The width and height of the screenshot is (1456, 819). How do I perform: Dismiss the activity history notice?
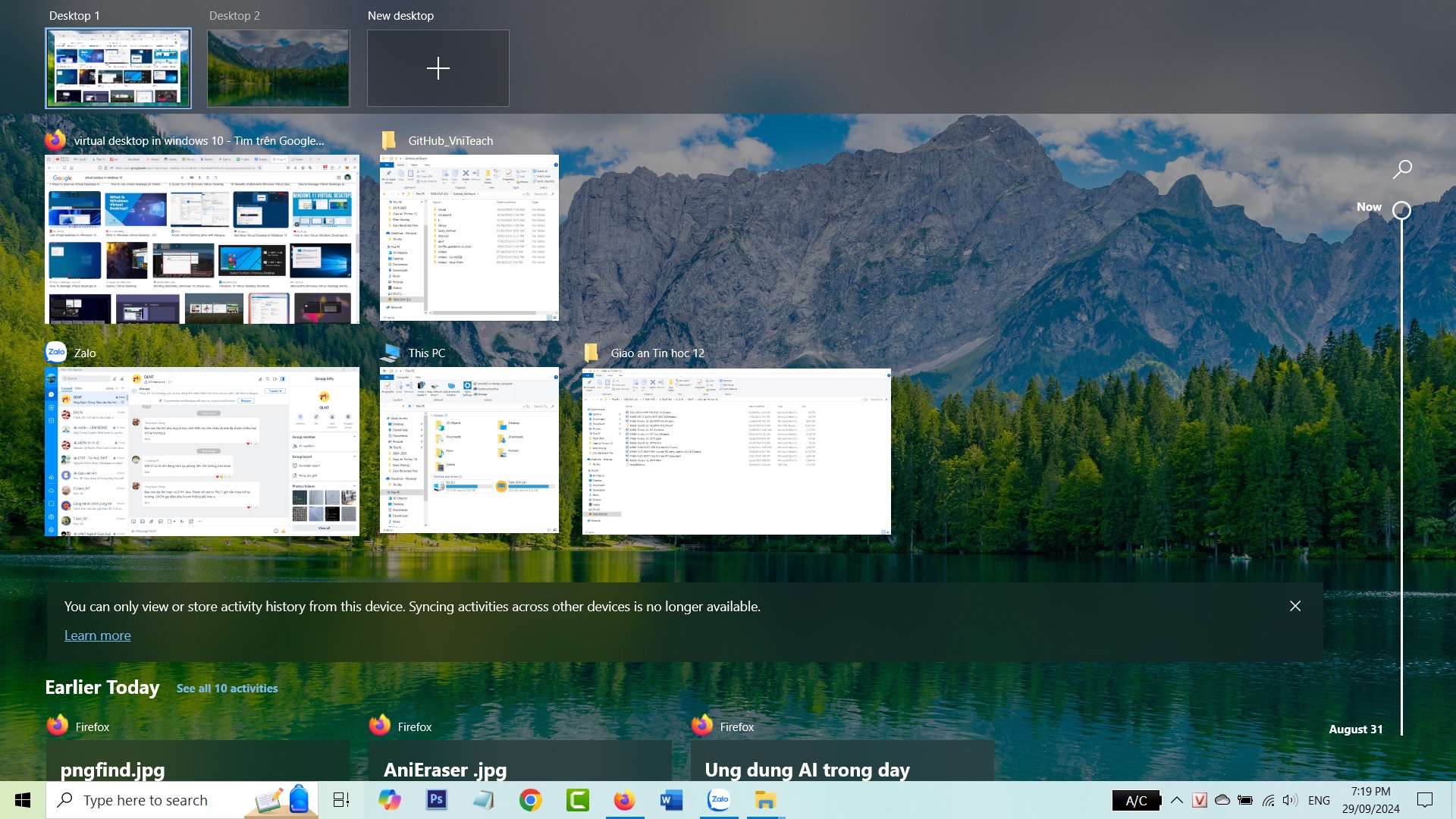[x=1295, y=606]
